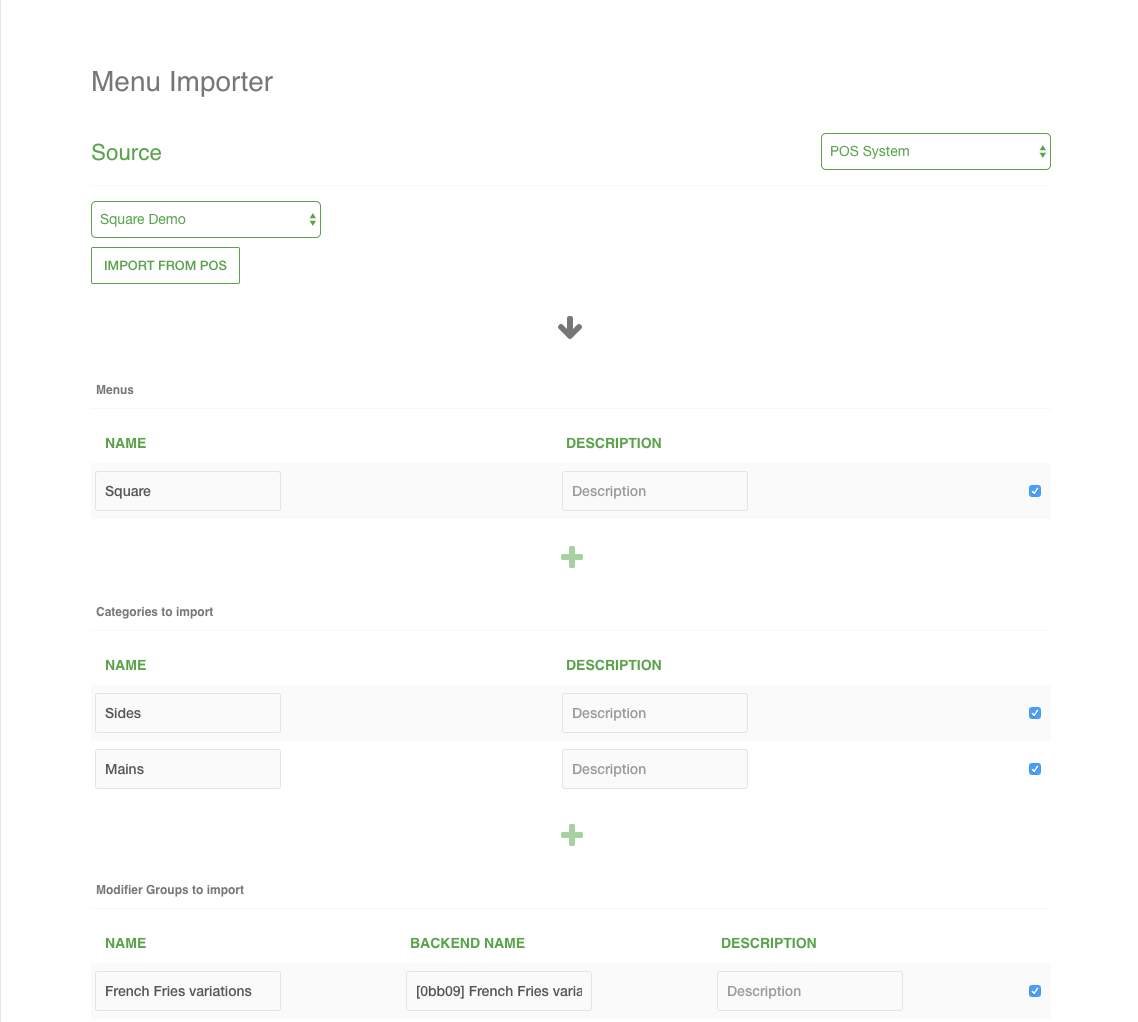
Task: Click inside the Square menu name field
Action: pos(187,491)
